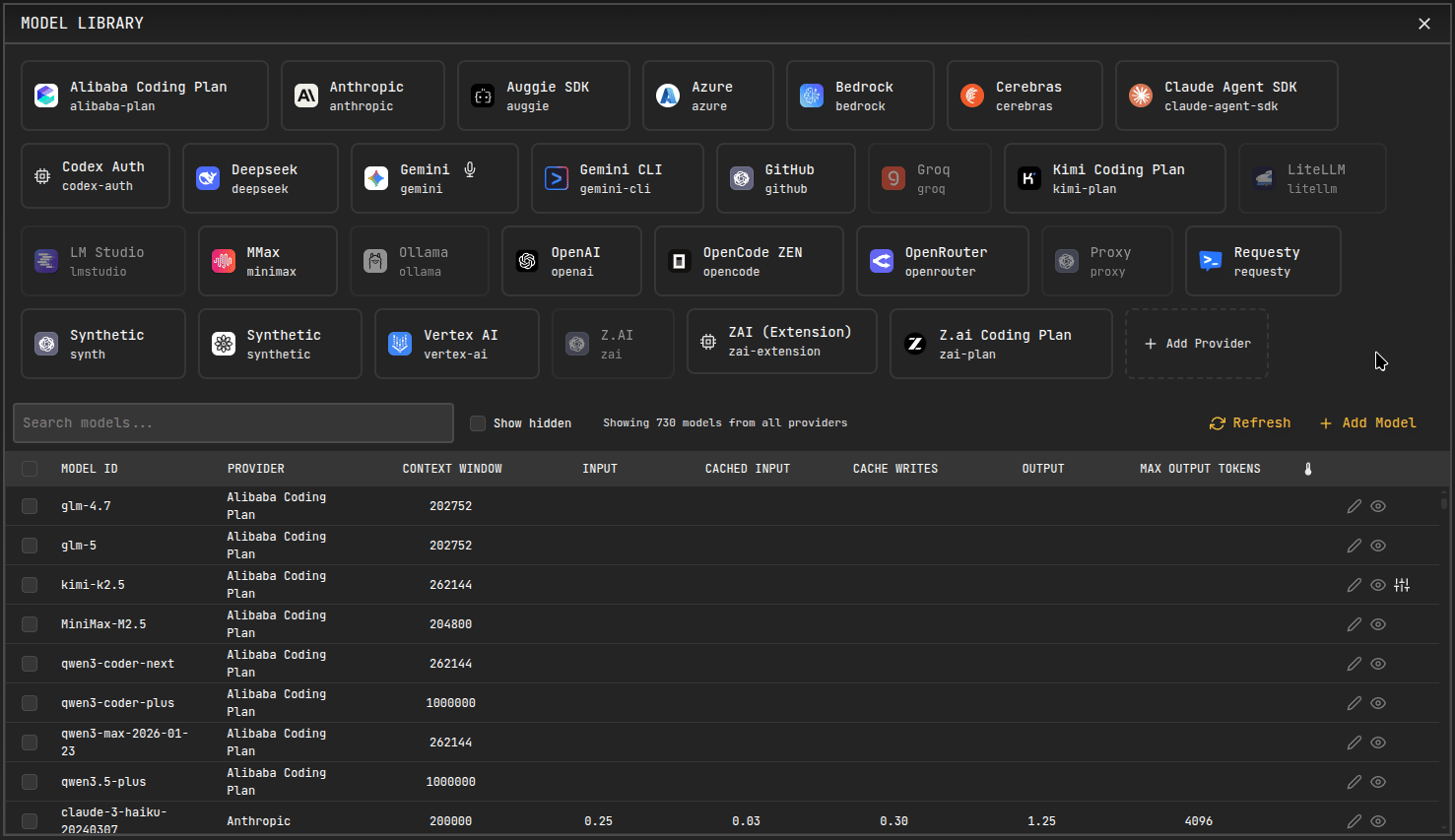This screenshot has height=840, width=1455.
Task: Click the OpenRouter logo icon
Action: 882,261
